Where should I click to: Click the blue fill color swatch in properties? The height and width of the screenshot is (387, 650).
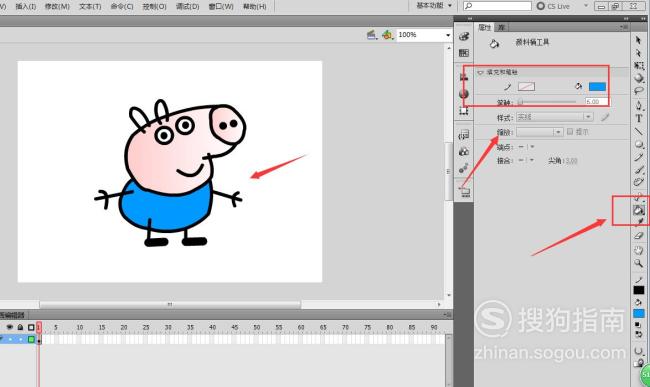(x=597, y=87)
